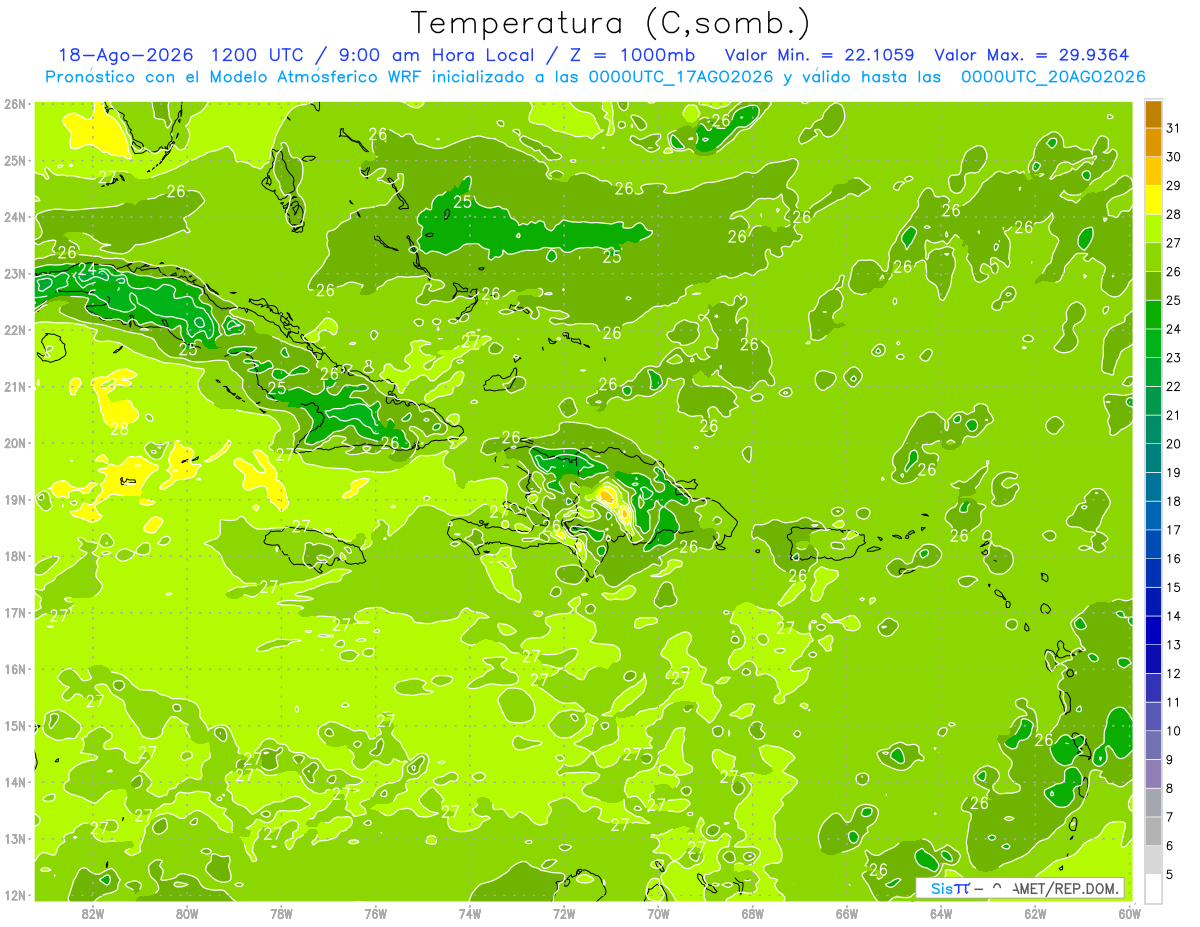Click the "24N" latitude axis label

(x=15, y=217)
